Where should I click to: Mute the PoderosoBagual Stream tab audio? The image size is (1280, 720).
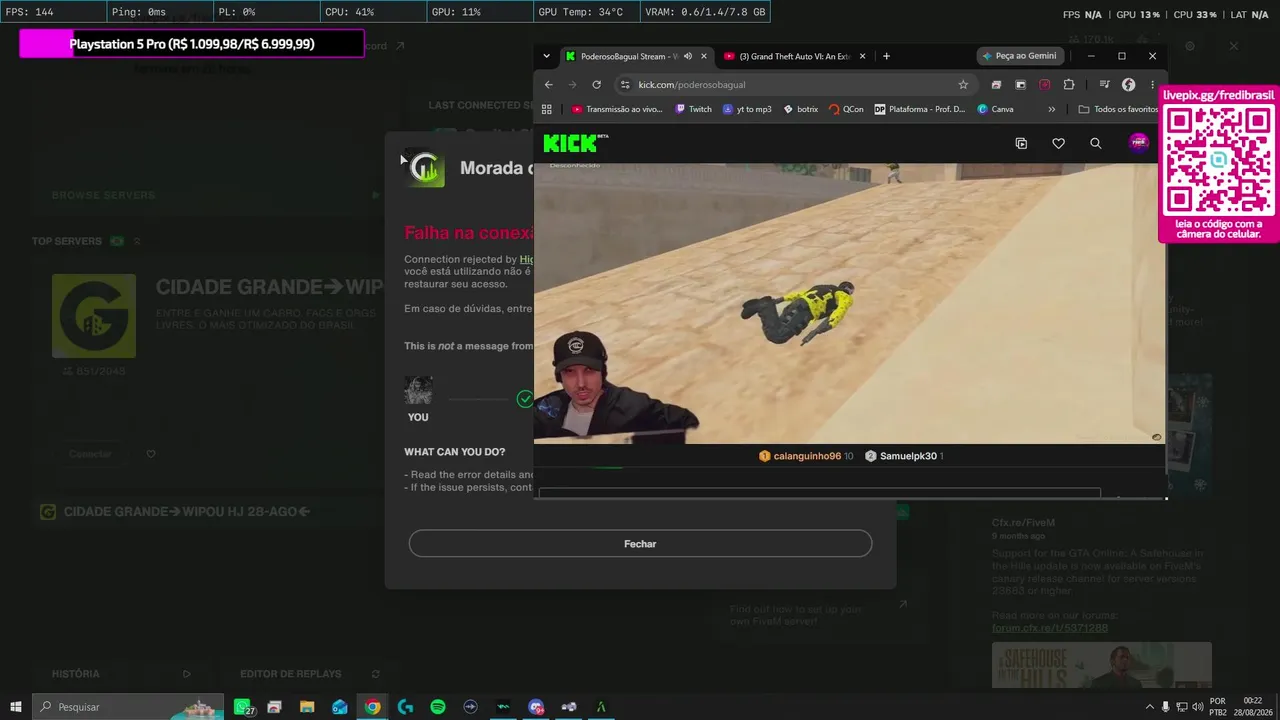(688, 56)
